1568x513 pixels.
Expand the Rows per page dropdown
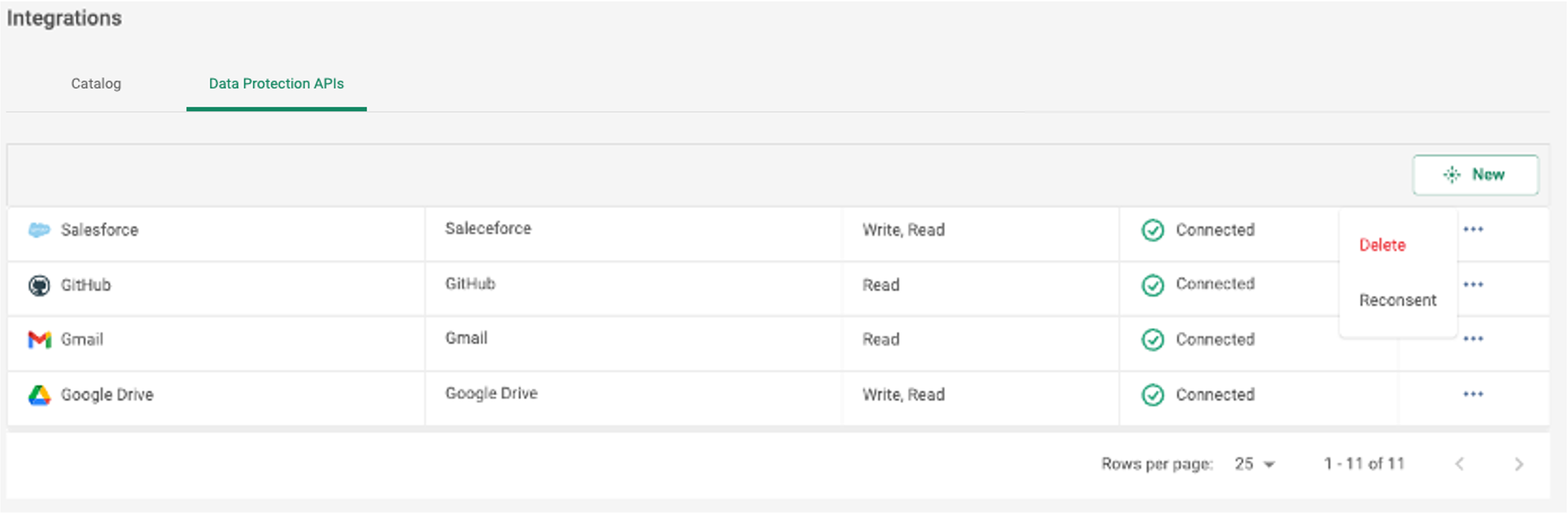[1254, 464]
